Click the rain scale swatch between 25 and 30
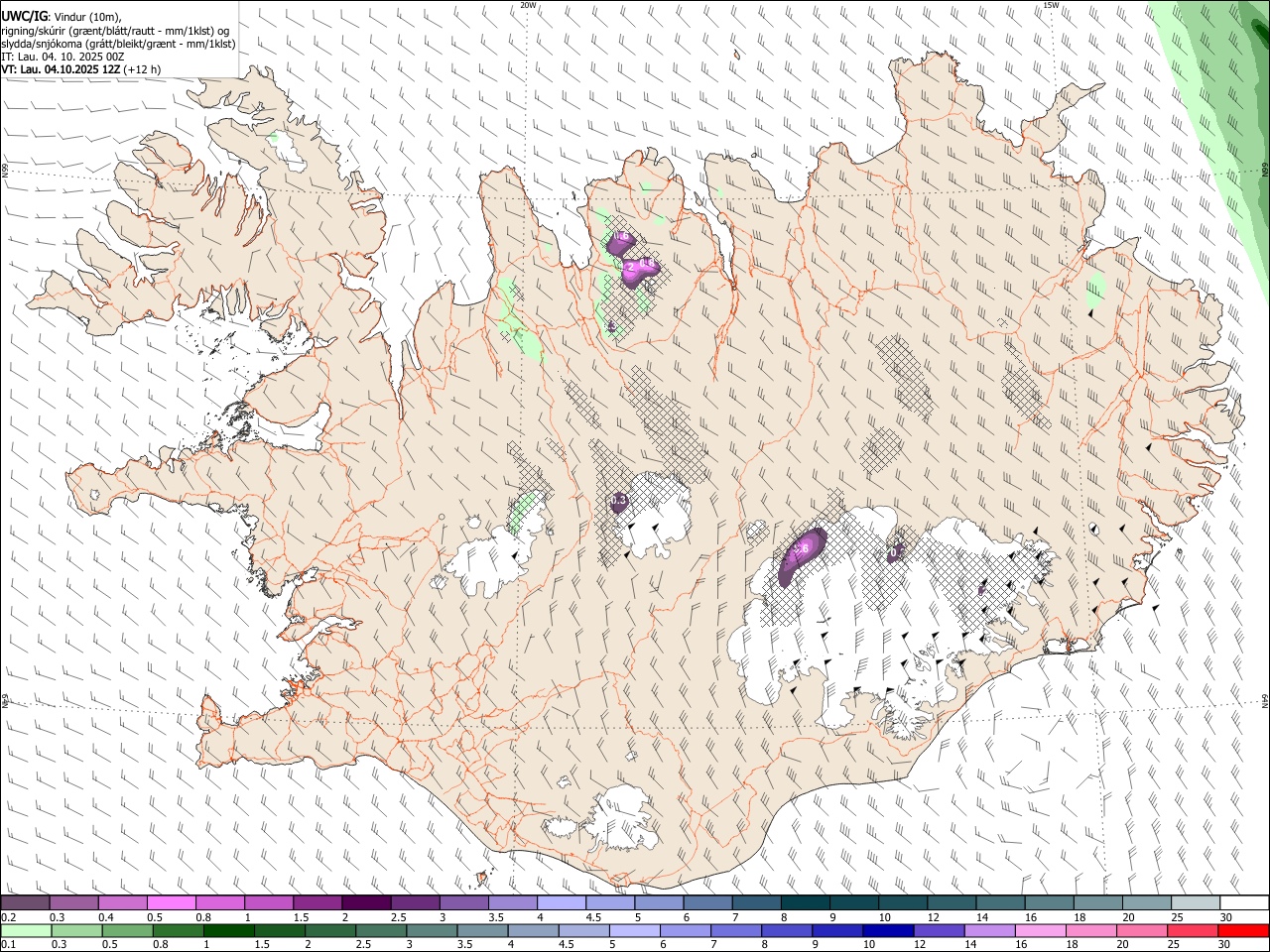The image size is (1270, 952). coord(1194,931)
